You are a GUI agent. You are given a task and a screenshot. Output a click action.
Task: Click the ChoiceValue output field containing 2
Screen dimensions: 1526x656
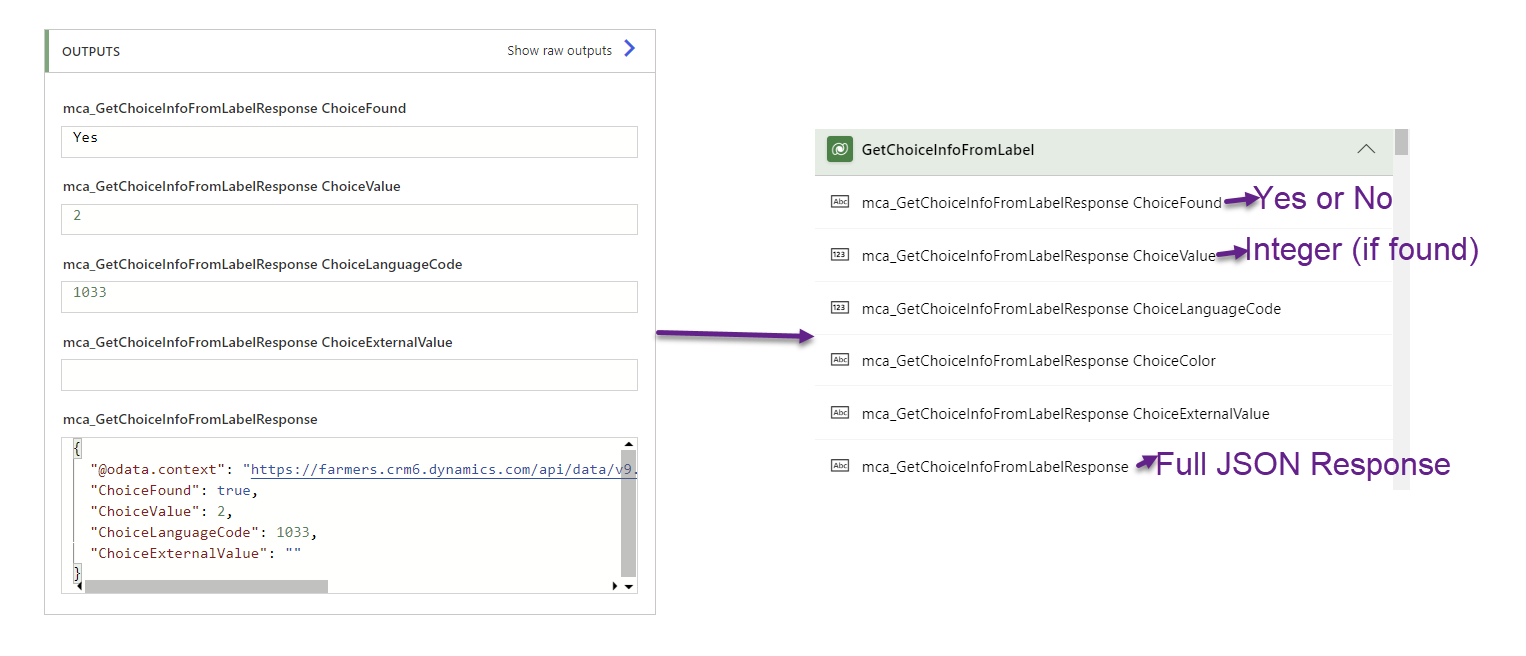(x=348, y=220)
